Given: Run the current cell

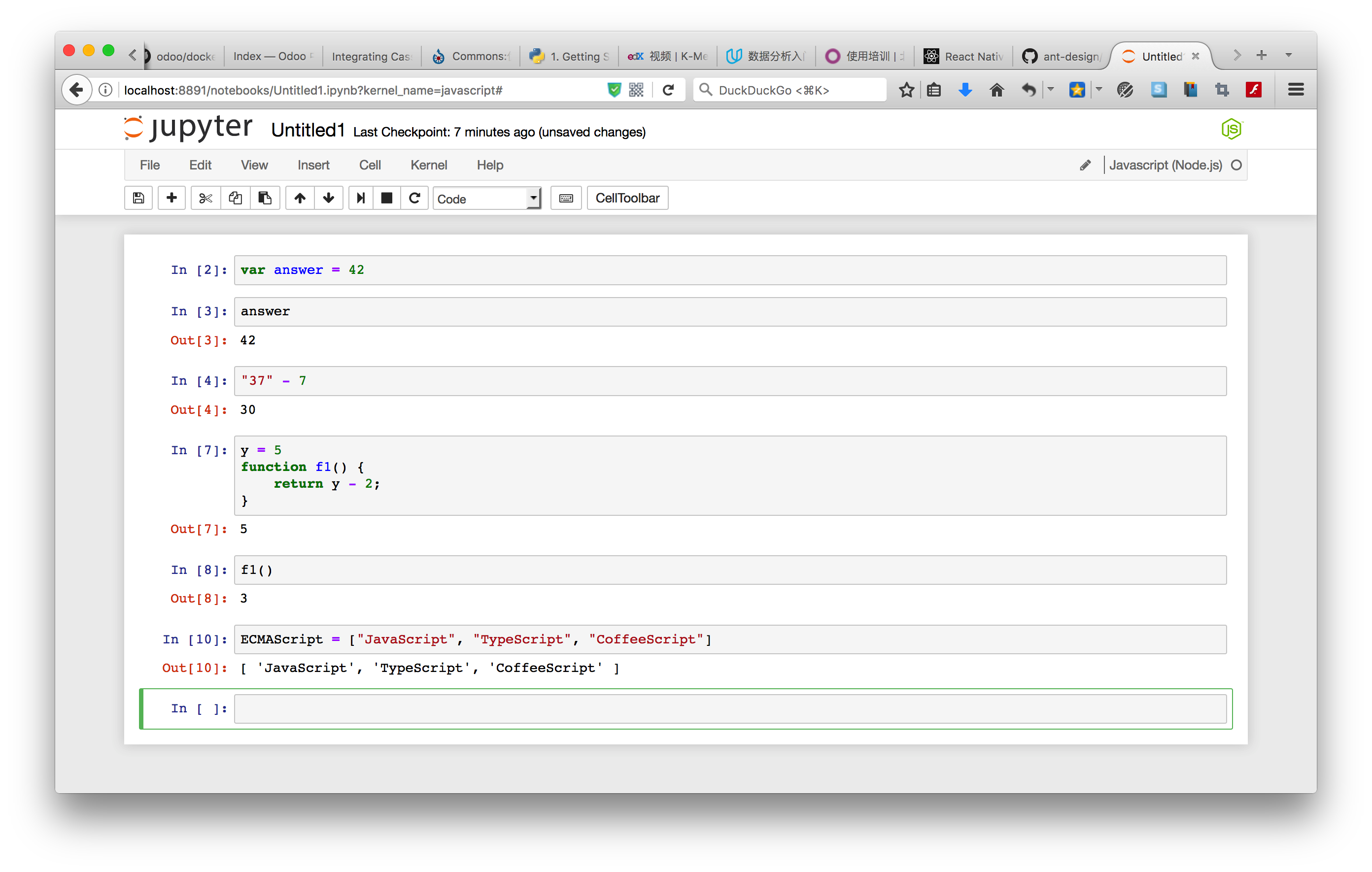Looking at the screenshot, I should click(x=361, y=198).
